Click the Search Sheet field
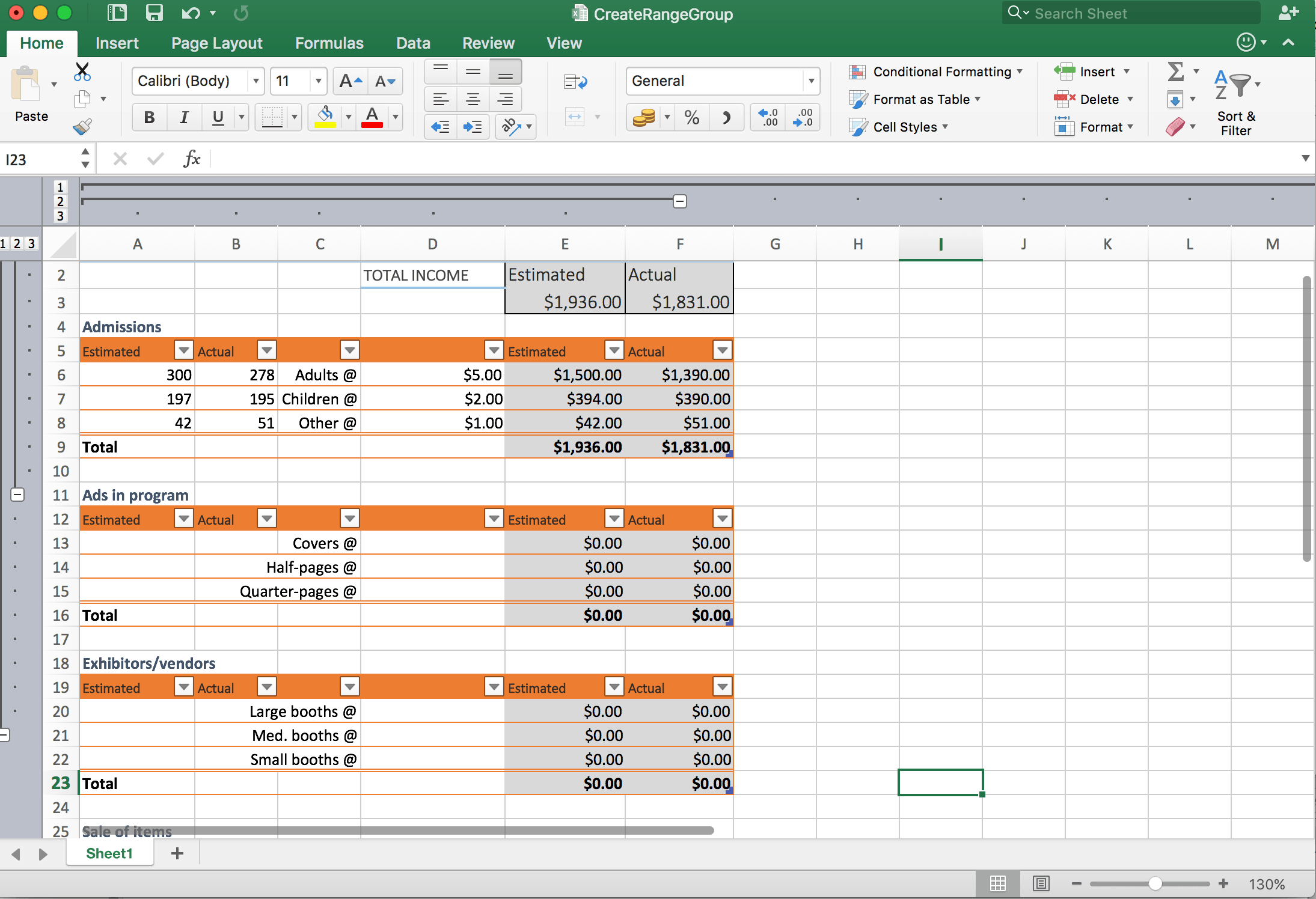 point(1131,13)
